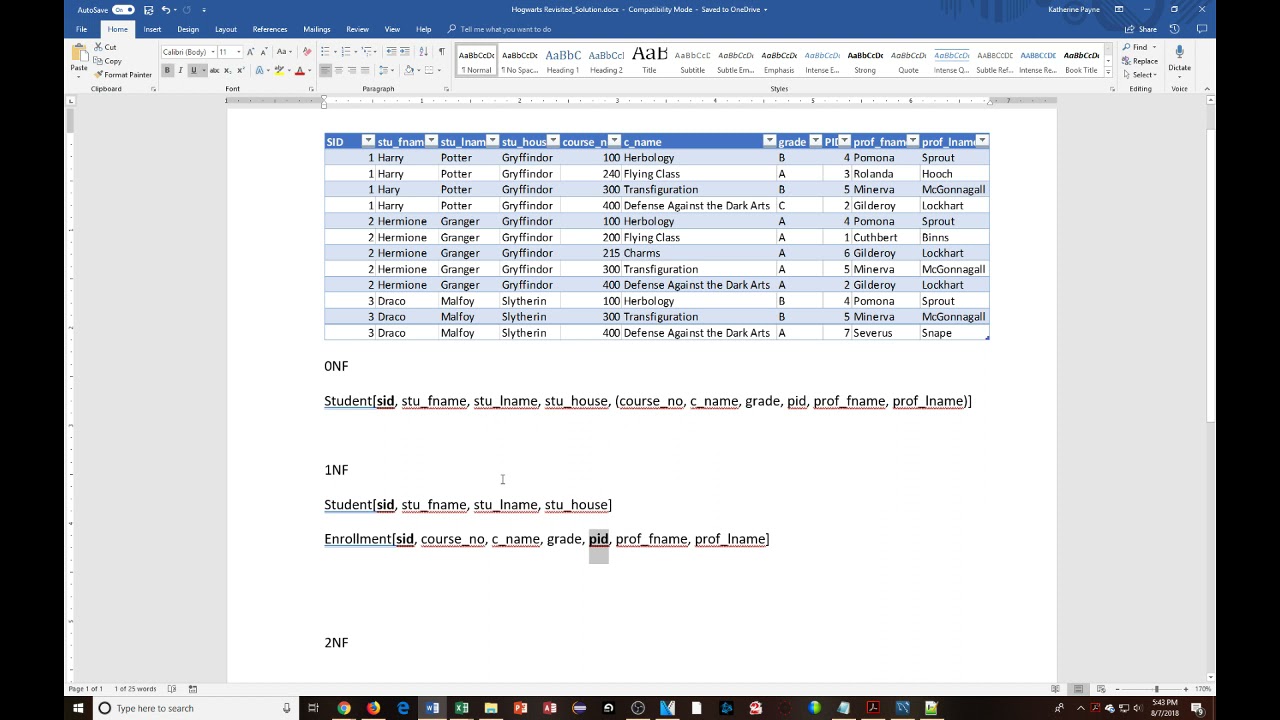Apply the Title style
Viewport: 1280px width, 720px height.
coord(649,61)
